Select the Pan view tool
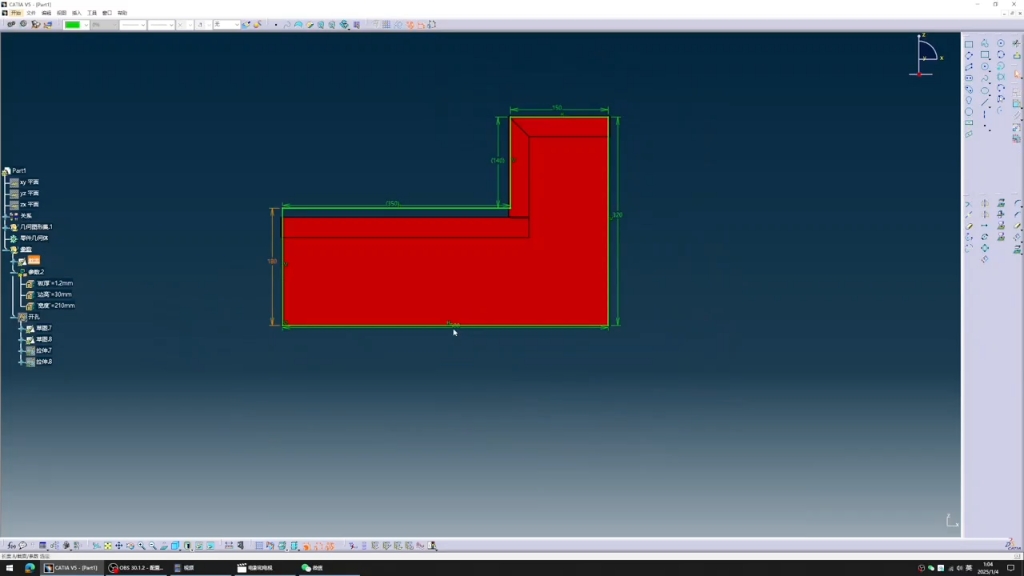 (x=119, y=546)
